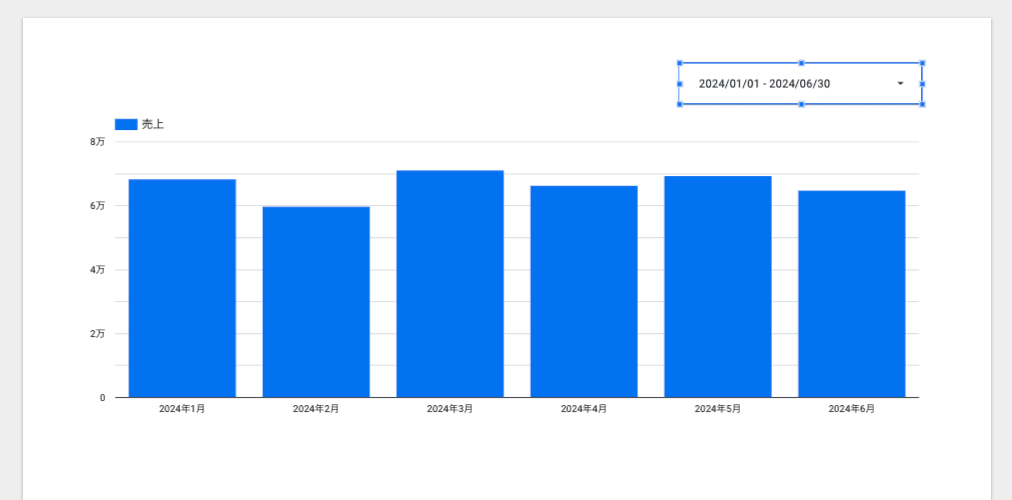Click the left-middle resize handle of date control

point(680,83)
